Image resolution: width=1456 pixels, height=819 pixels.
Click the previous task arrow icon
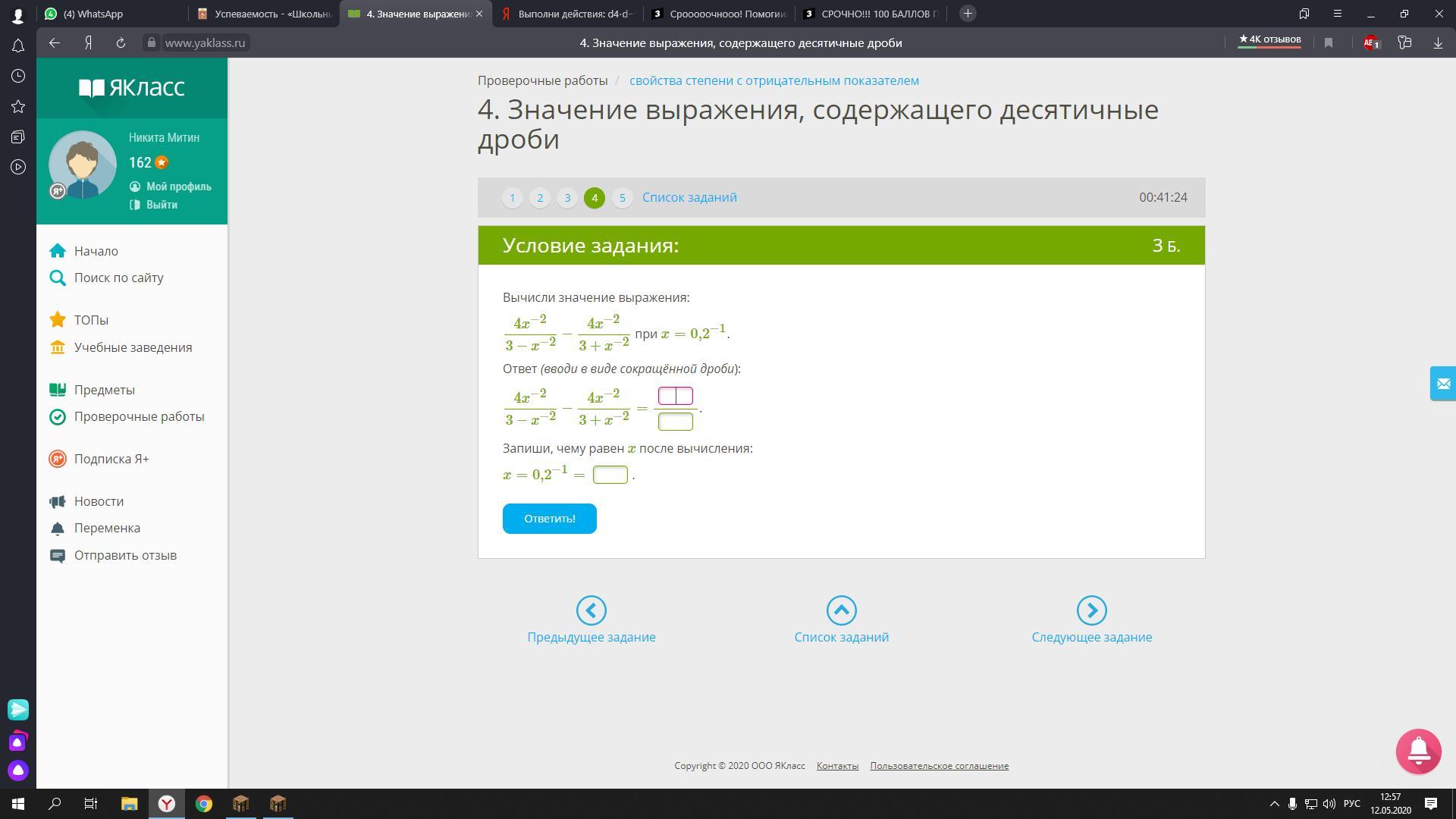coord(591,610)
